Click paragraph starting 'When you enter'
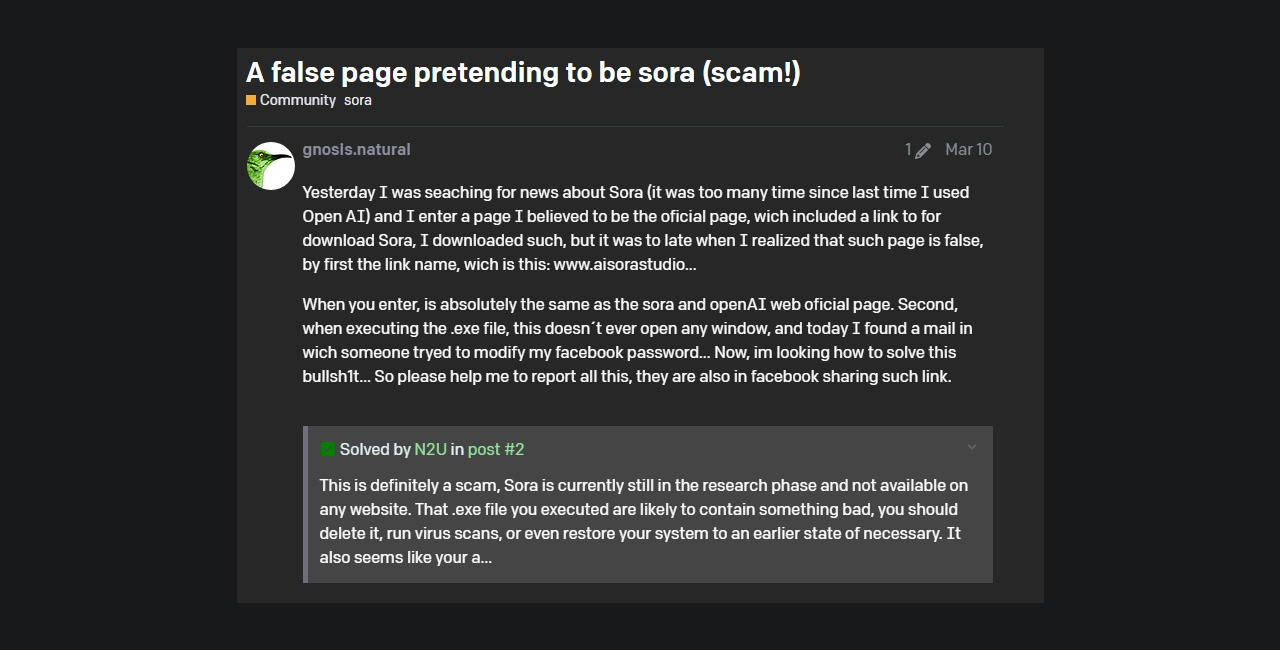This screenshot has width=1280, height=650. (638, 340)
